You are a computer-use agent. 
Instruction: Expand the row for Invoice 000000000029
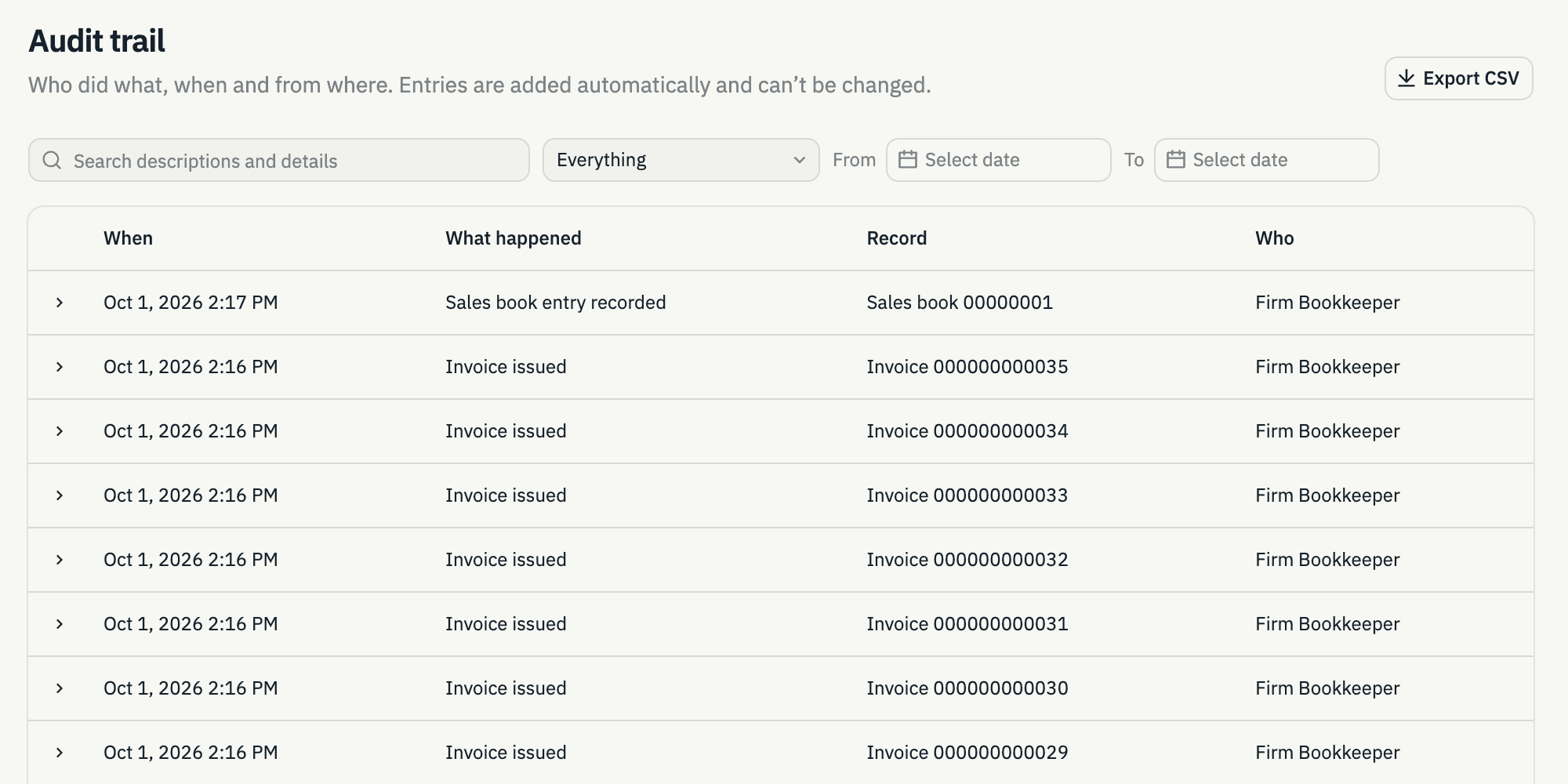(x=60, y=753)
